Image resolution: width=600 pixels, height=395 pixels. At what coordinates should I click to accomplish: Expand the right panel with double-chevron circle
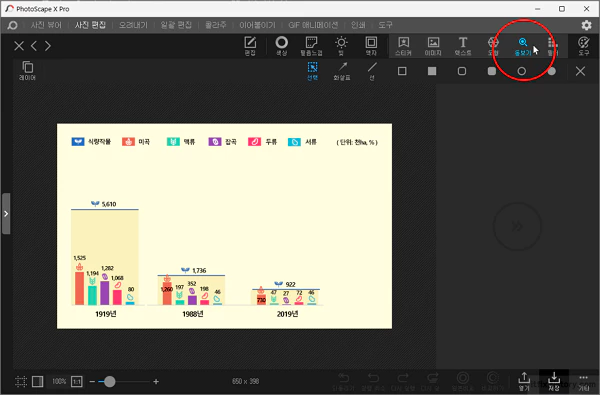tap(517, 227)
